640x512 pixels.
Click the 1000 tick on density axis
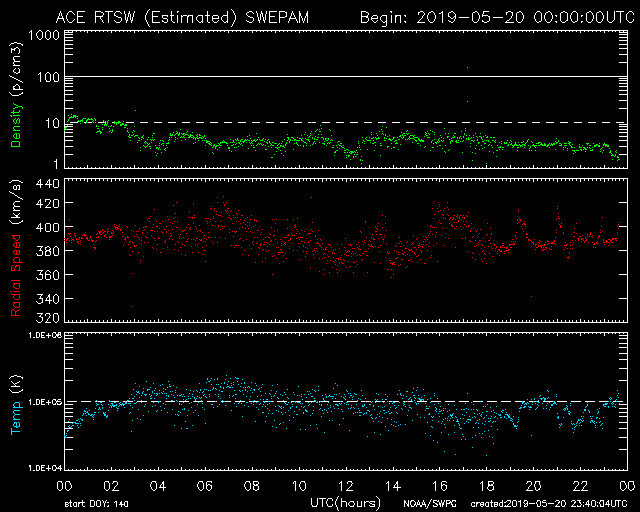tap(42, 35)
